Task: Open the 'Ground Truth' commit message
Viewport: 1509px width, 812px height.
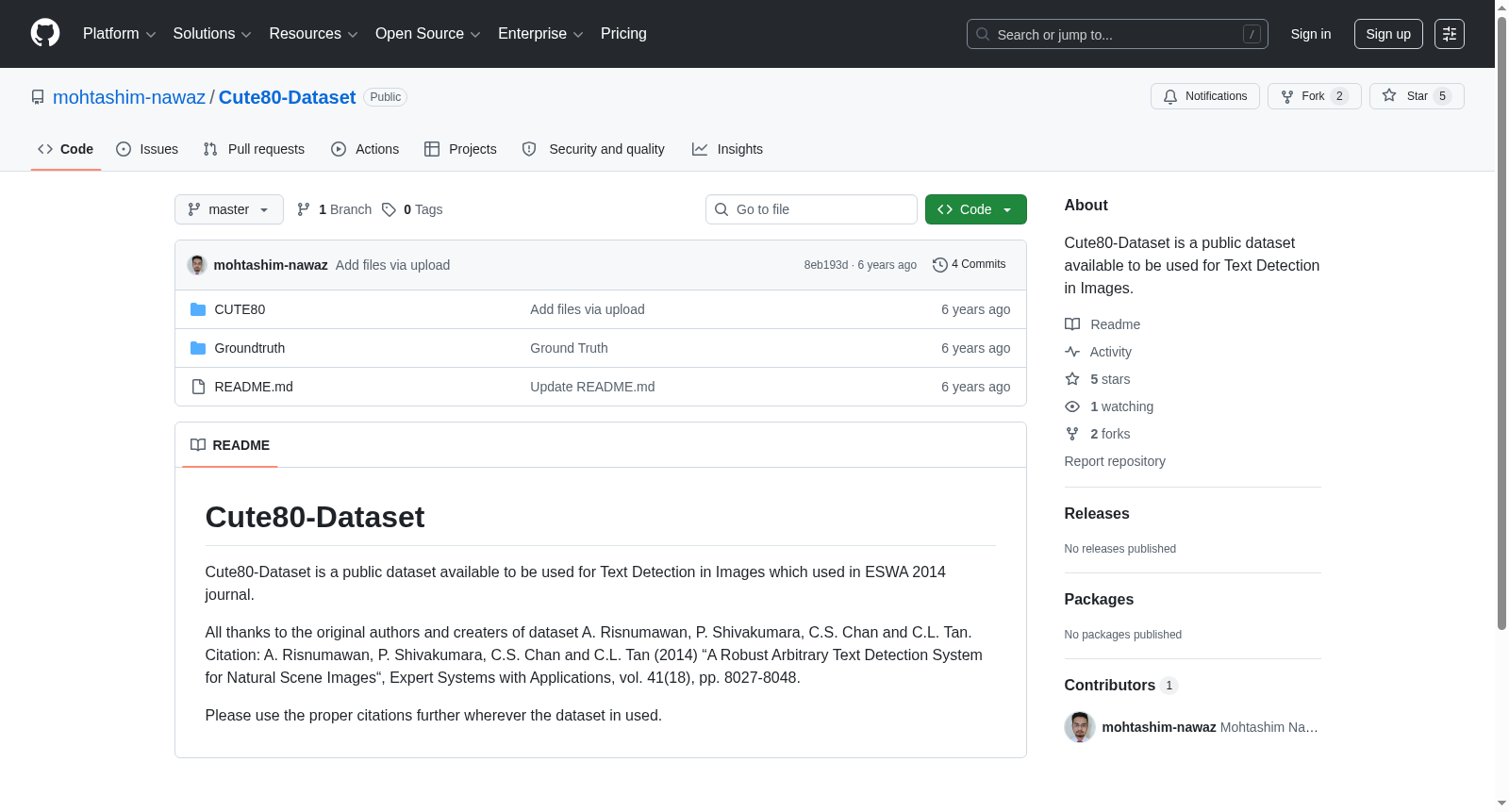Action: click(569, 348)
